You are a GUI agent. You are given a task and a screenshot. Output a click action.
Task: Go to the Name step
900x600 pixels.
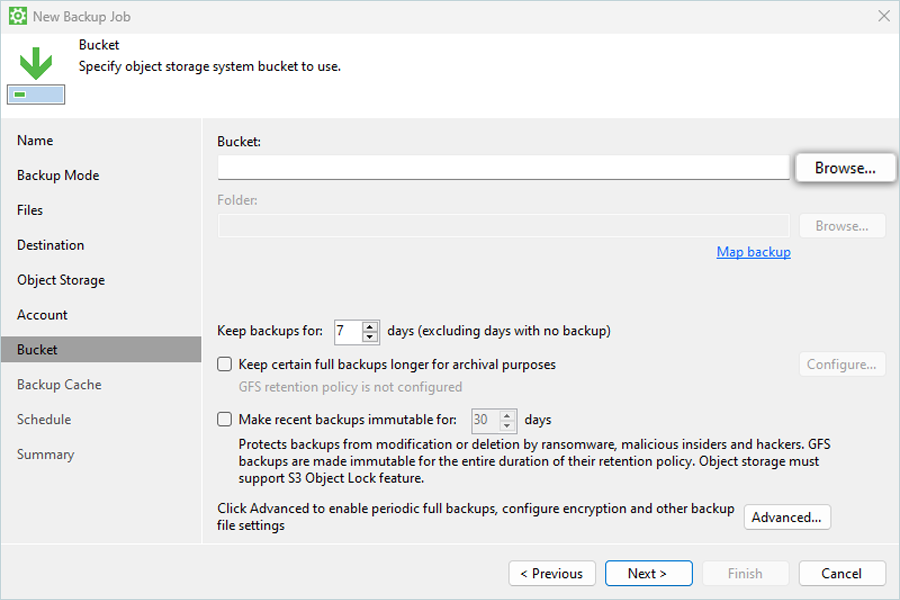click(35, 140)
